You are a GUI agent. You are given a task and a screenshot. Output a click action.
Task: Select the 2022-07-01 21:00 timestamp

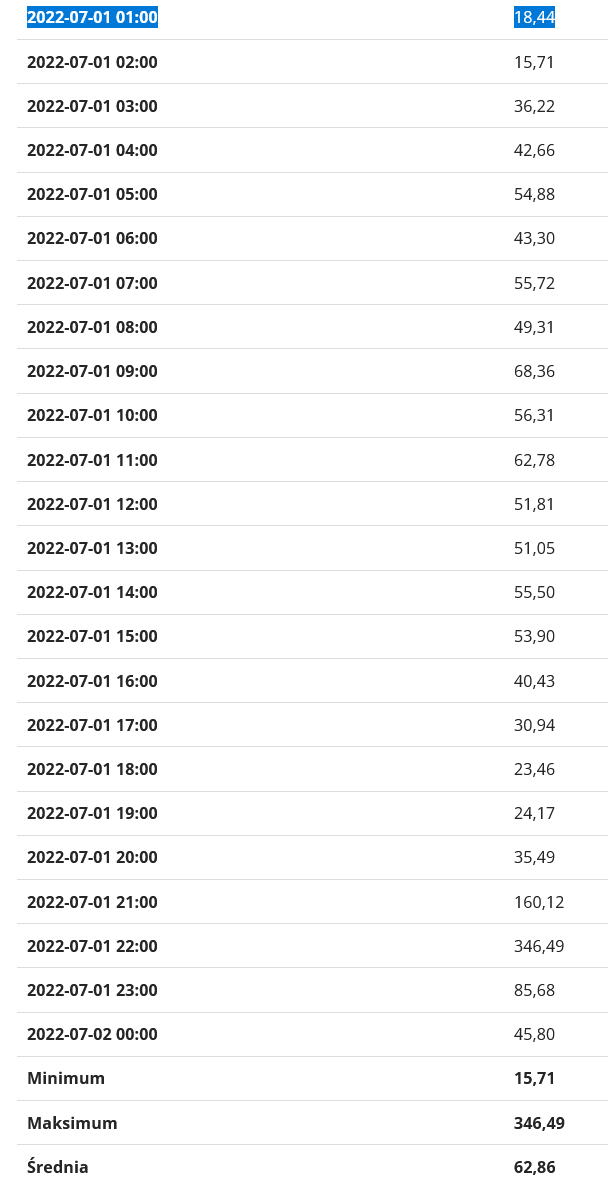(x=92, y=902)
